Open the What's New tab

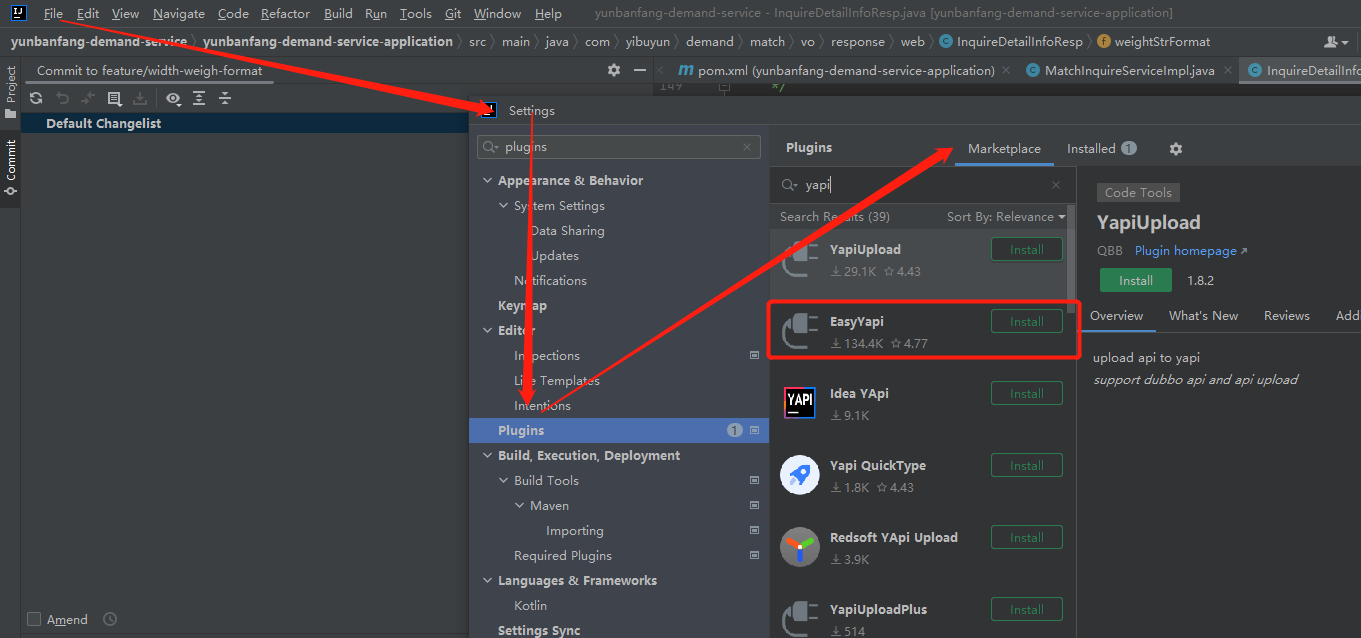tap(1203, 315)
